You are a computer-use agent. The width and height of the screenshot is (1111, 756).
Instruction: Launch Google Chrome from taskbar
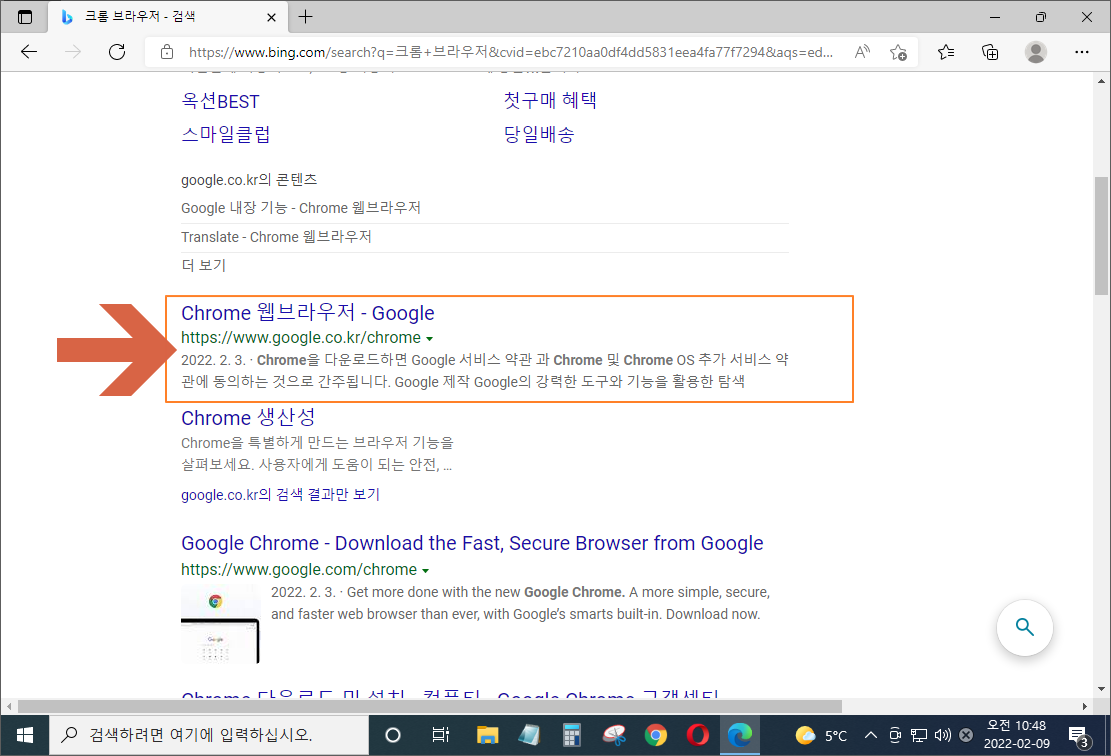point(655,735)
